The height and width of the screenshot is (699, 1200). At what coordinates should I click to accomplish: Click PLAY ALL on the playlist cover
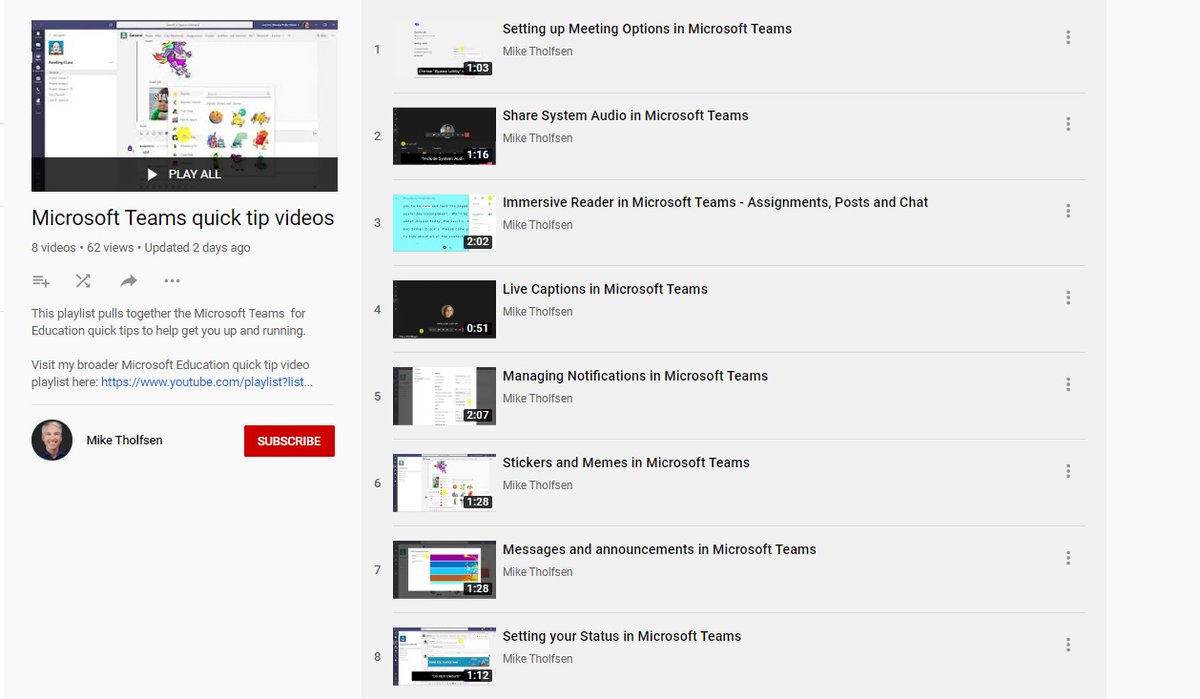pos(184,174)
